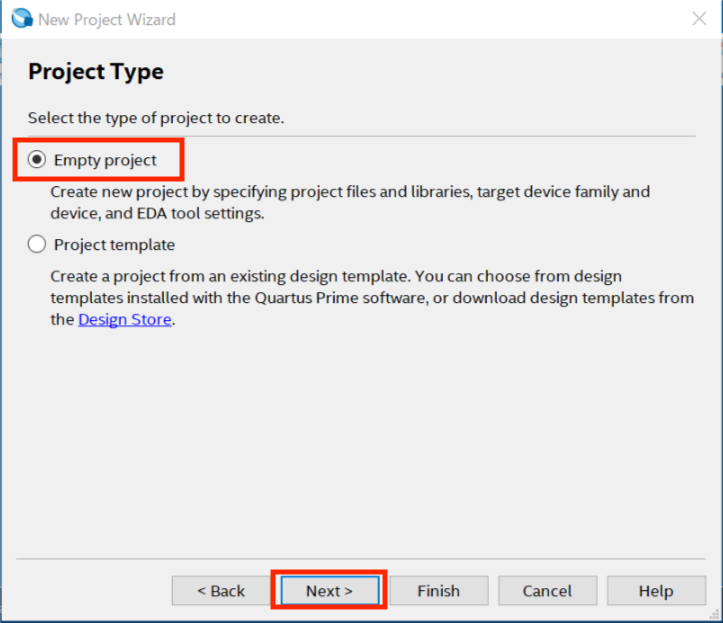This screenshot has height=623, width=723.
Task: Close the New Project Wizard window
Action: click(699, 18)
